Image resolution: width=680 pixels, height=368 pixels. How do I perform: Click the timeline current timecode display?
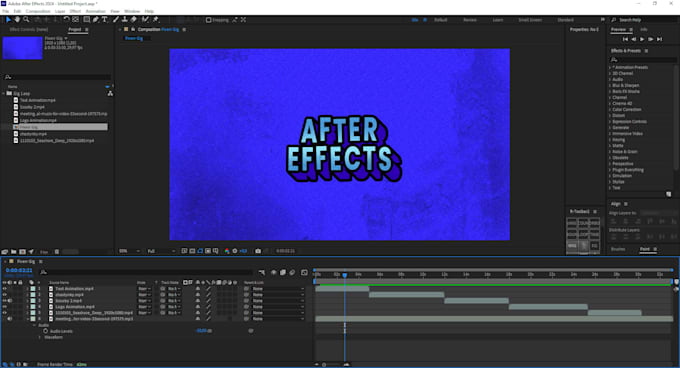[x=19, y=270]
